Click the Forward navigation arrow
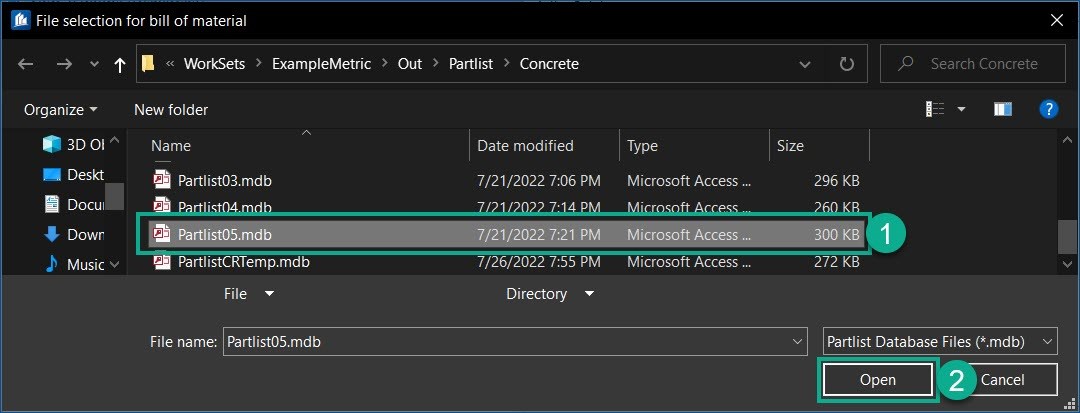This screenshot has height=413, width=1080. click(x=62, y=64)
